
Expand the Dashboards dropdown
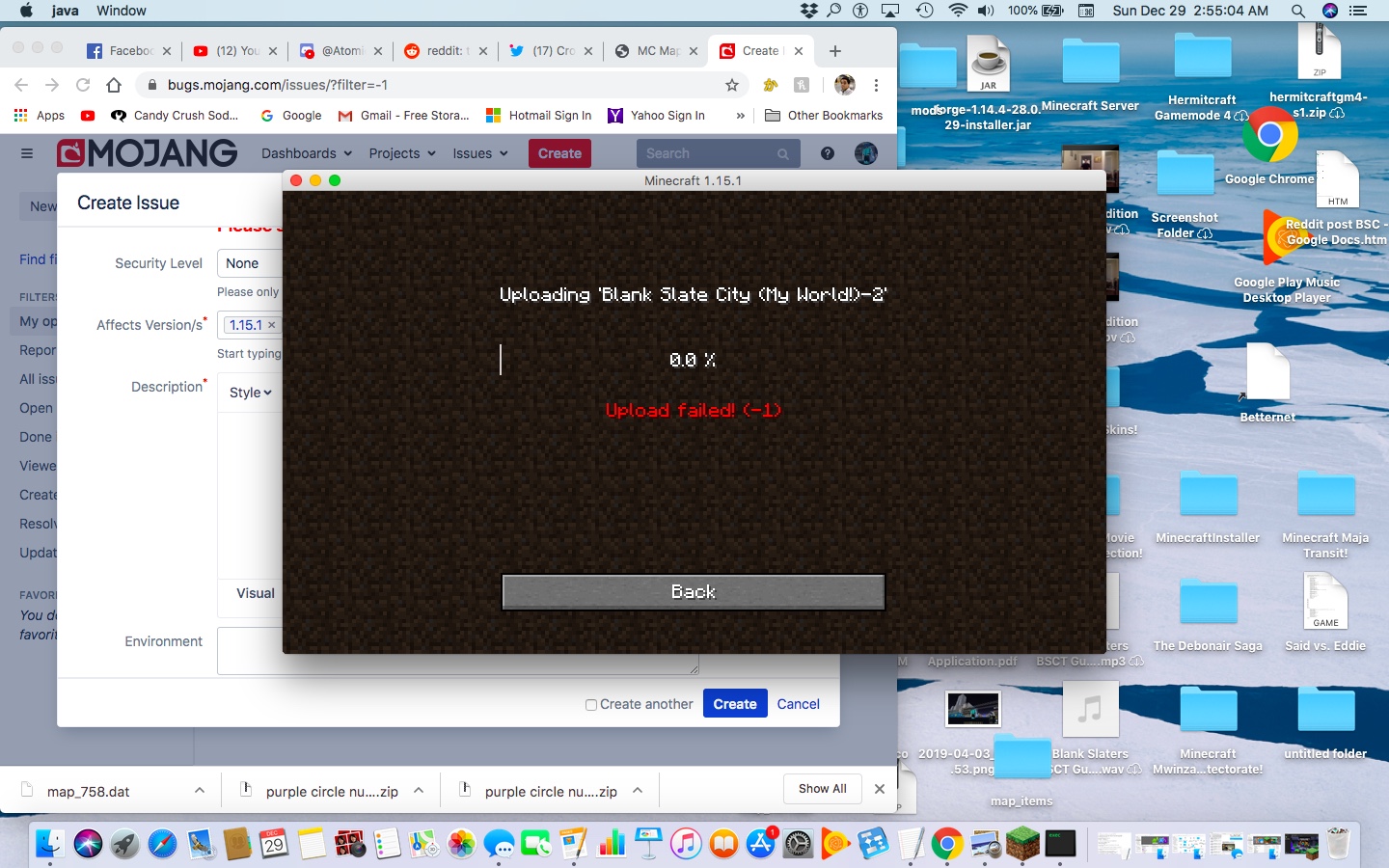tap(307, 153)
